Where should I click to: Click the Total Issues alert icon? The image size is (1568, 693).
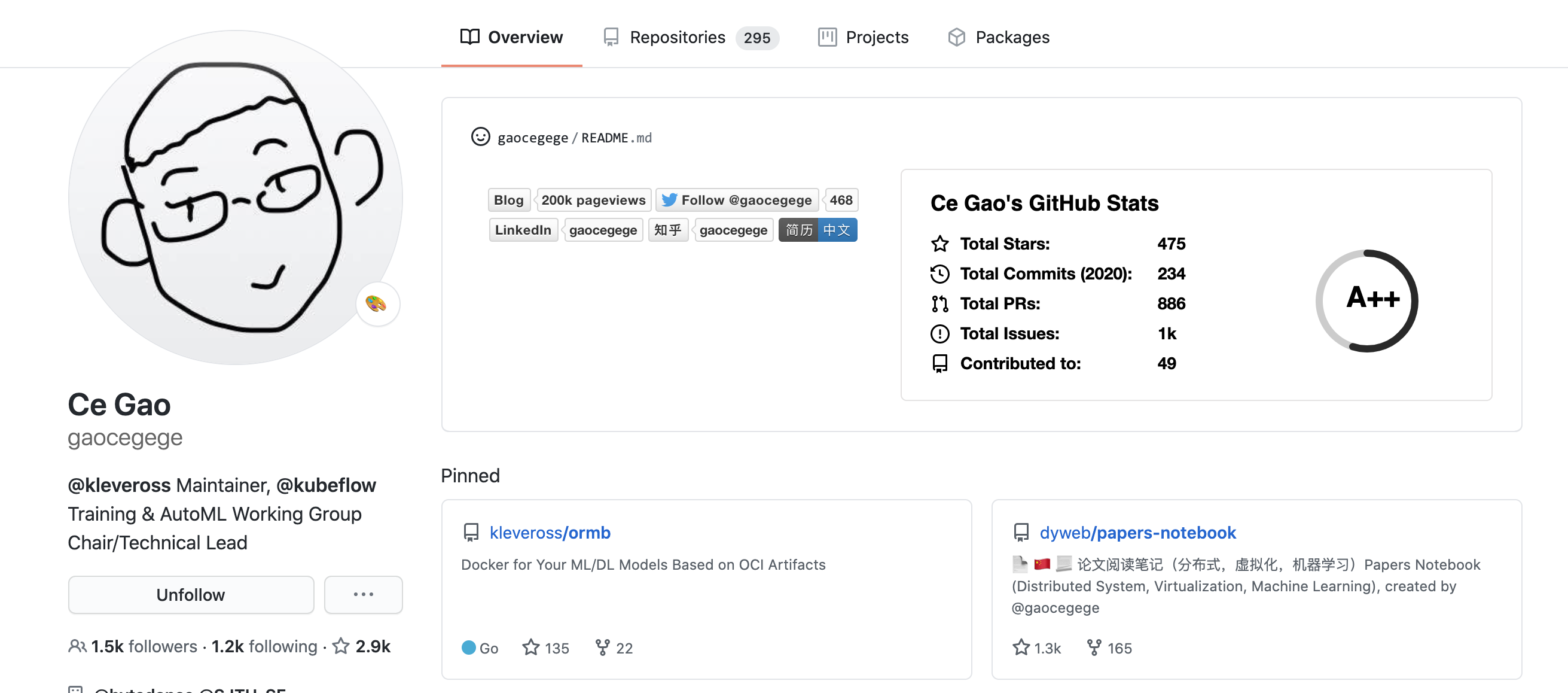[940, 333]
